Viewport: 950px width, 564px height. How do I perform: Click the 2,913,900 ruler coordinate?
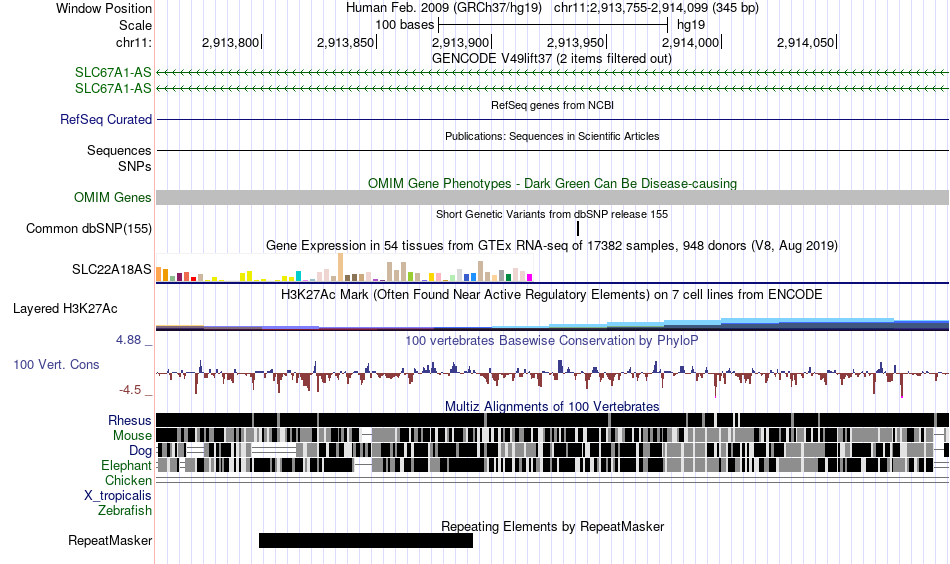point(460,42)
